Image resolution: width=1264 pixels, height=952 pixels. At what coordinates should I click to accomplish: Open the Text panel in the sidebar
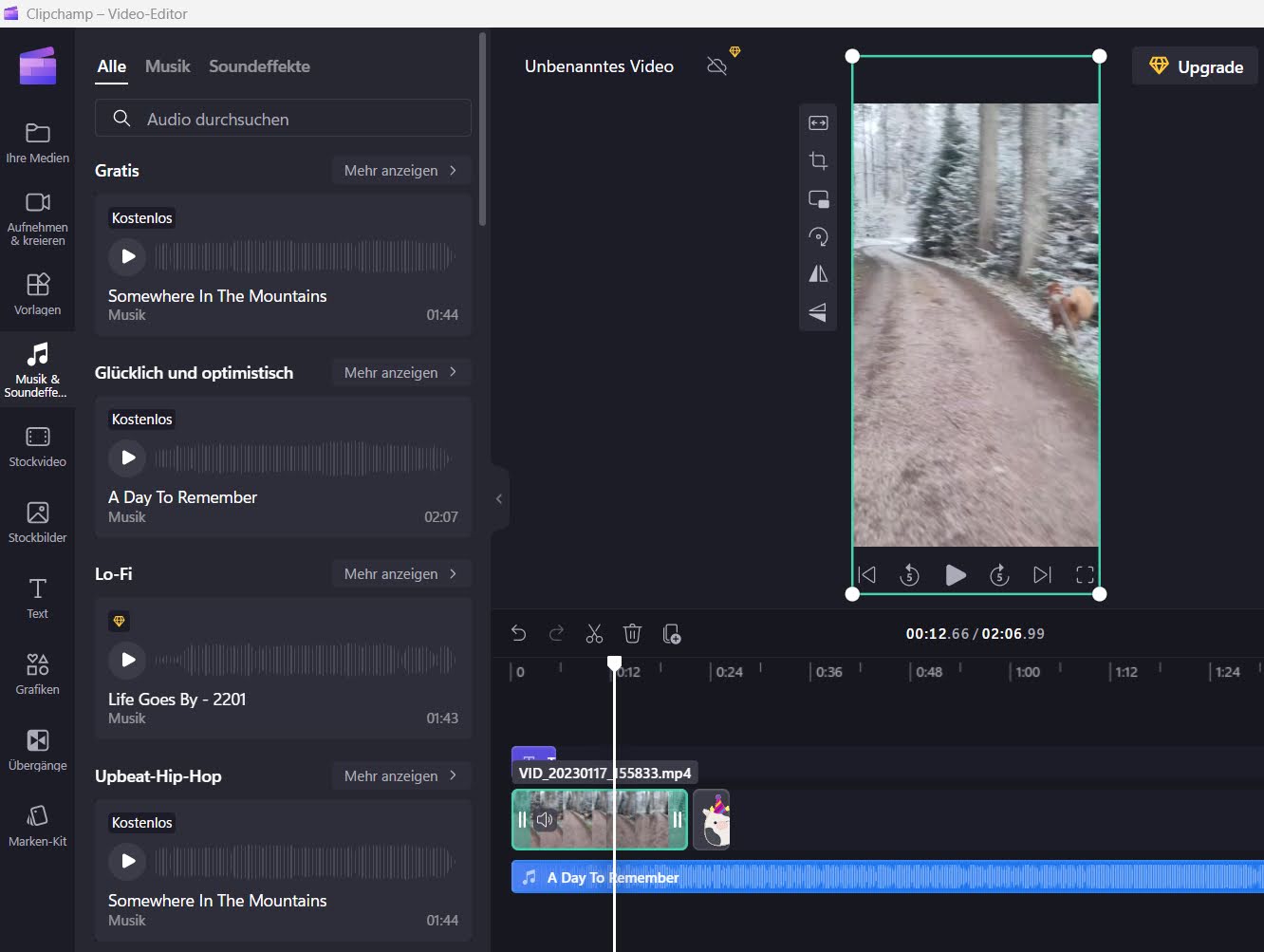click(x=37, y=596)
